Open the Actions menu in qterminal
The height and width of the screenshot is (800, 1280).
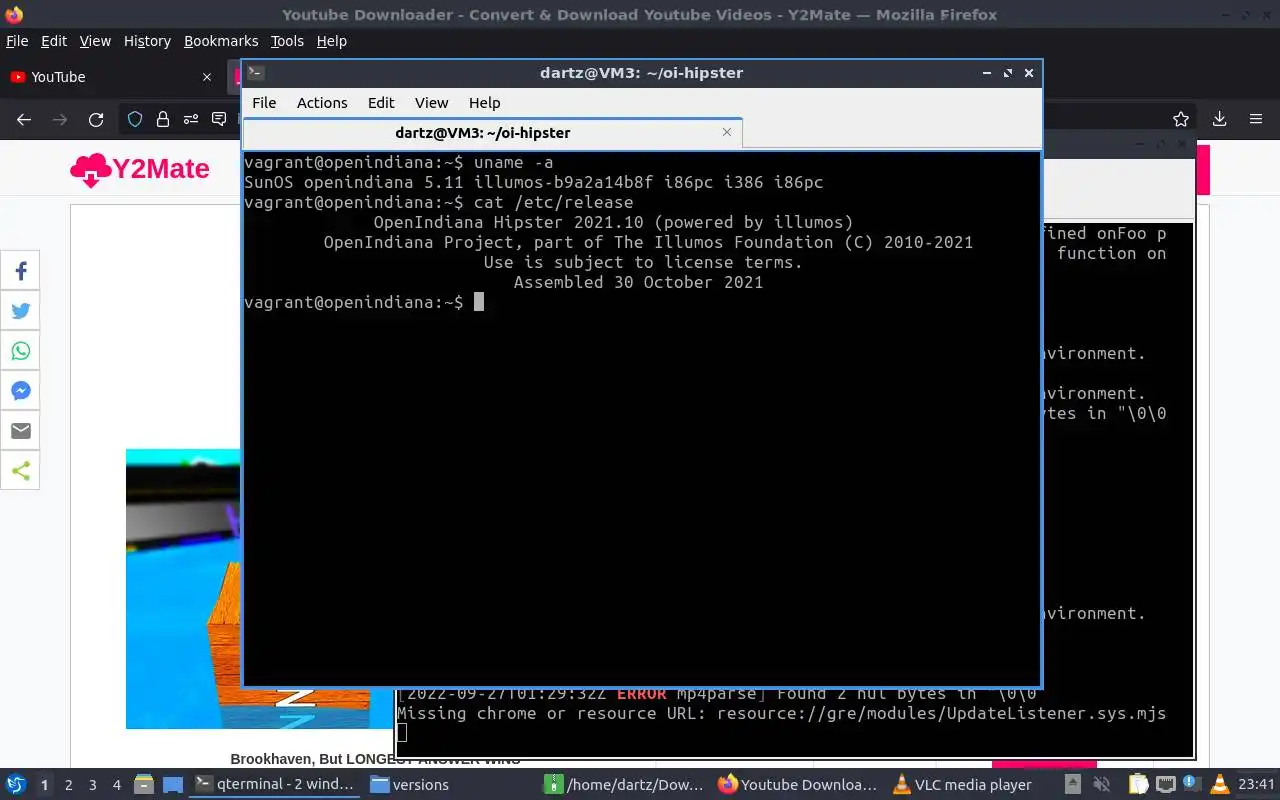pos(322,103)
